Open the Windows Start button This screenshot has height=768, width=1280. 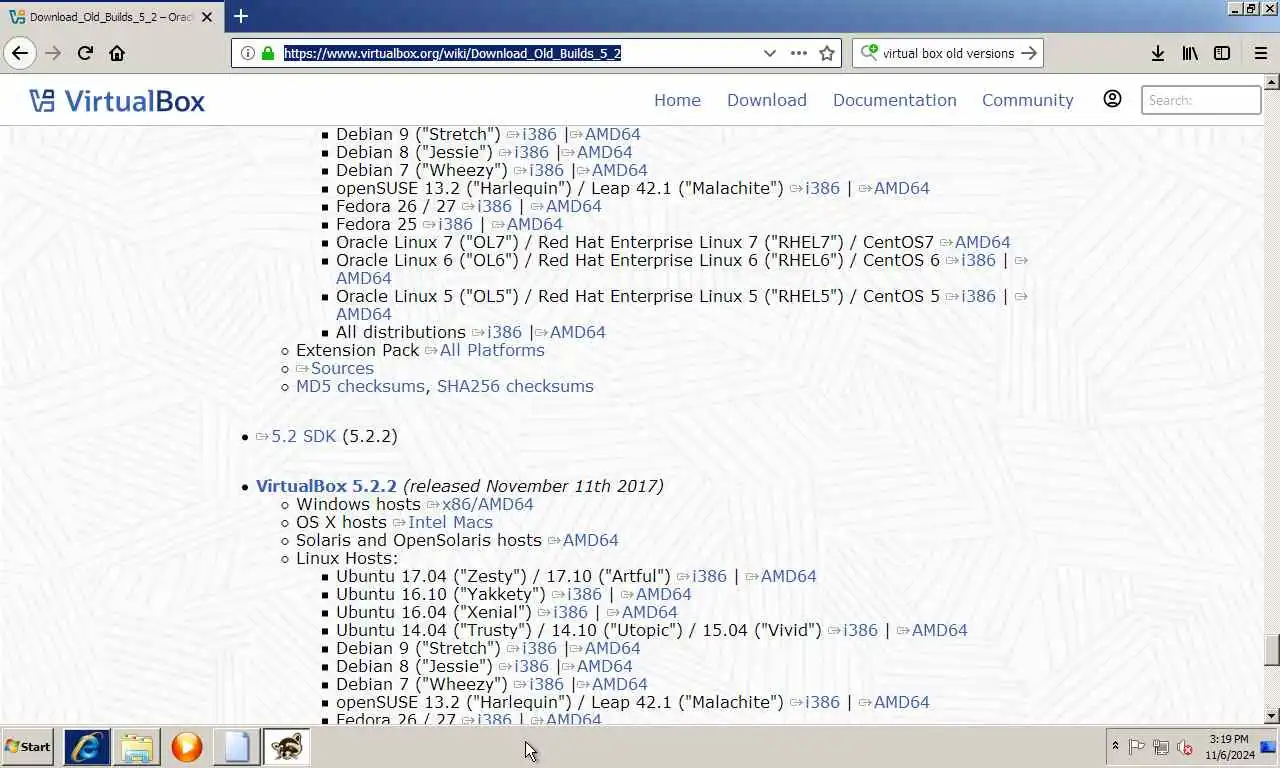28,746
